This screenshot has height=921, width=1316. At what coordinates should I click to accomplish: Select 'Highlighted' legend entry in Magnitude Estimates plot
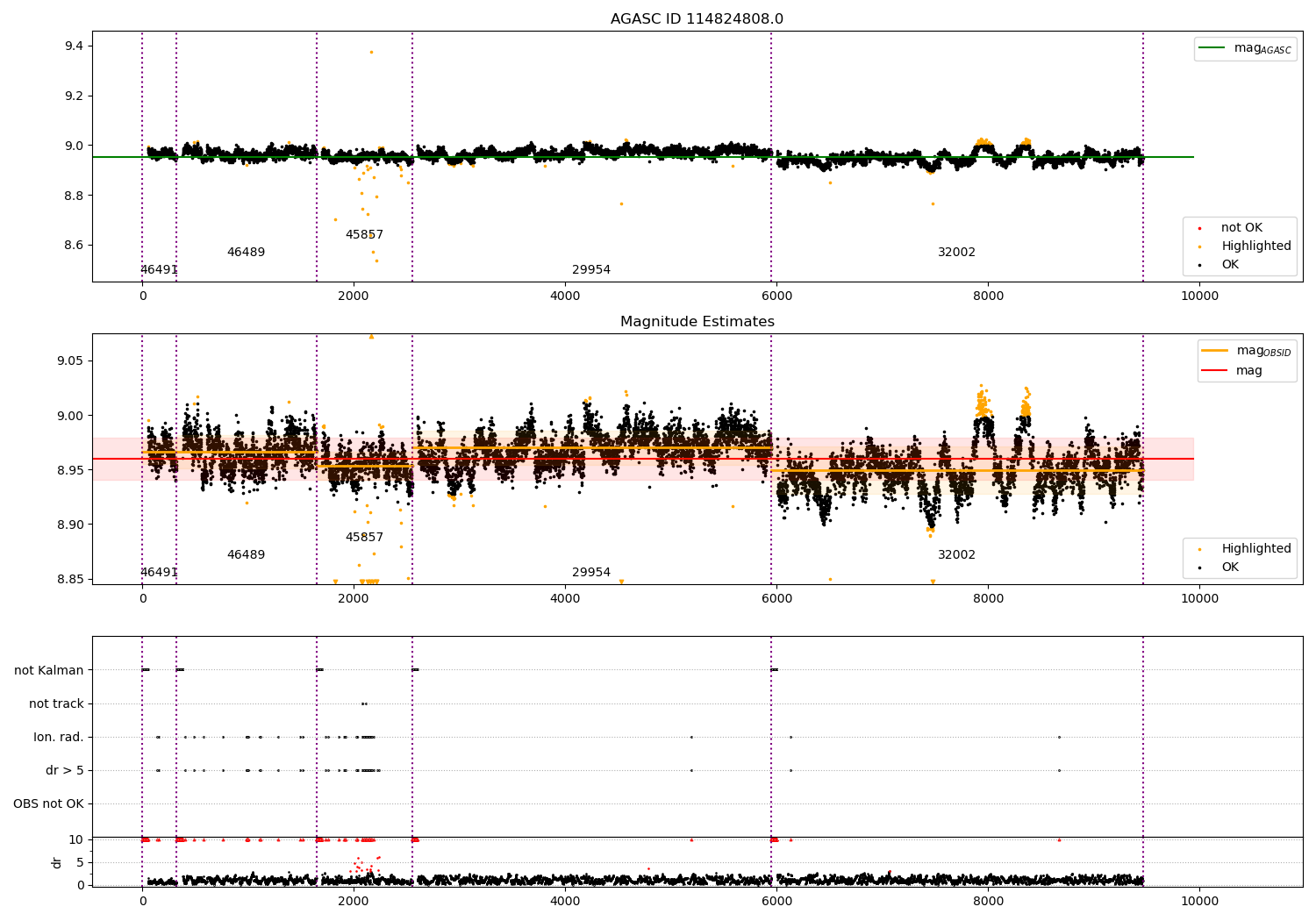click(1256, 549)
